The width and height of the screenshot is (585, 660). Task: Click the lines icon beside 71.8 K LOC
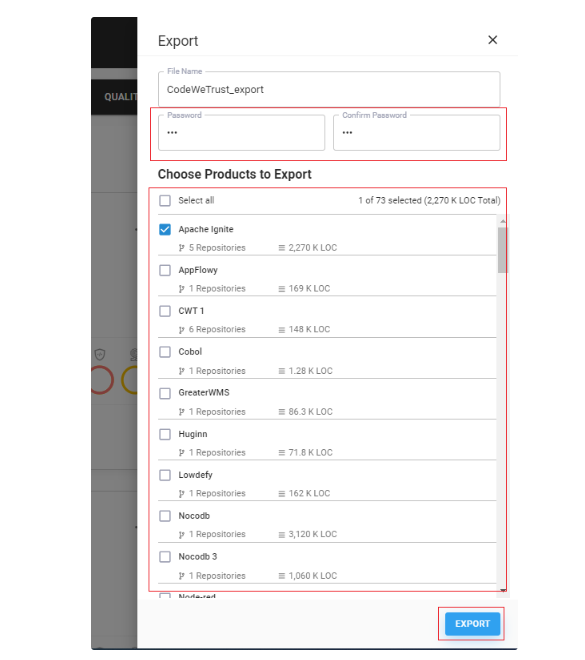282,452
